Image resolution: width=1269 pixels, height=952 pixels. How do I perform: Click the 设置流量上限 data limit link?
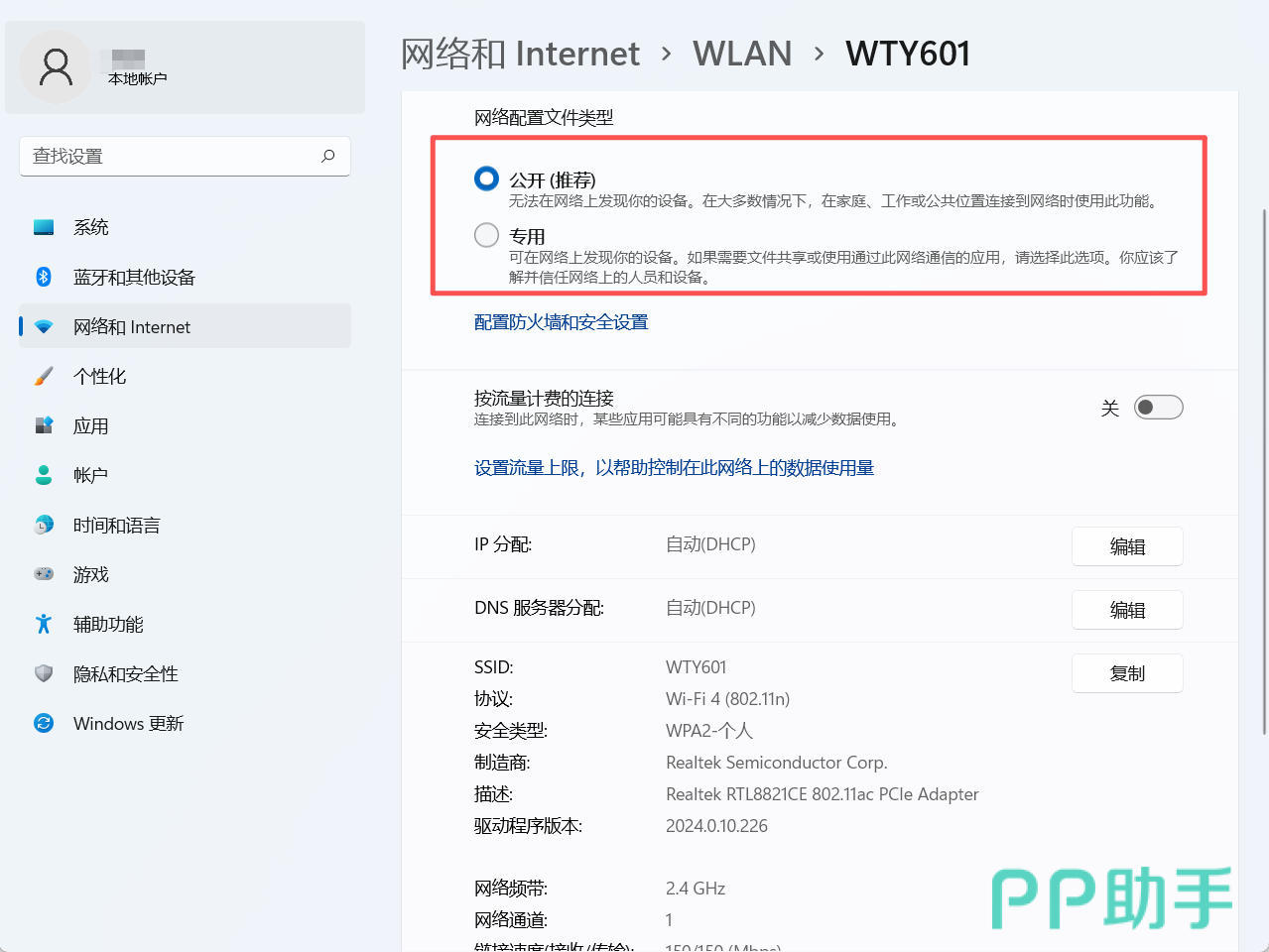[674, 468]
